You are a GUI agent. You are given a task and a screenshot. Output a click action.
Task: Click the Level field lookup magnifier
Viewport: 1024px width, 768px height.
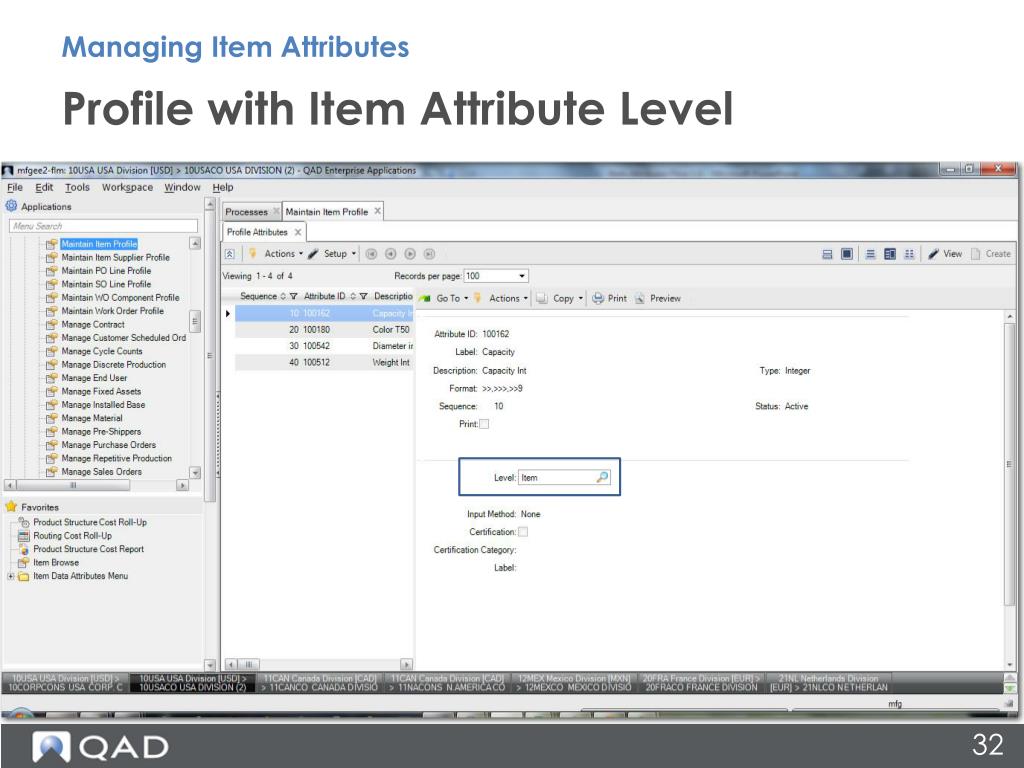(x=602, y=477)
